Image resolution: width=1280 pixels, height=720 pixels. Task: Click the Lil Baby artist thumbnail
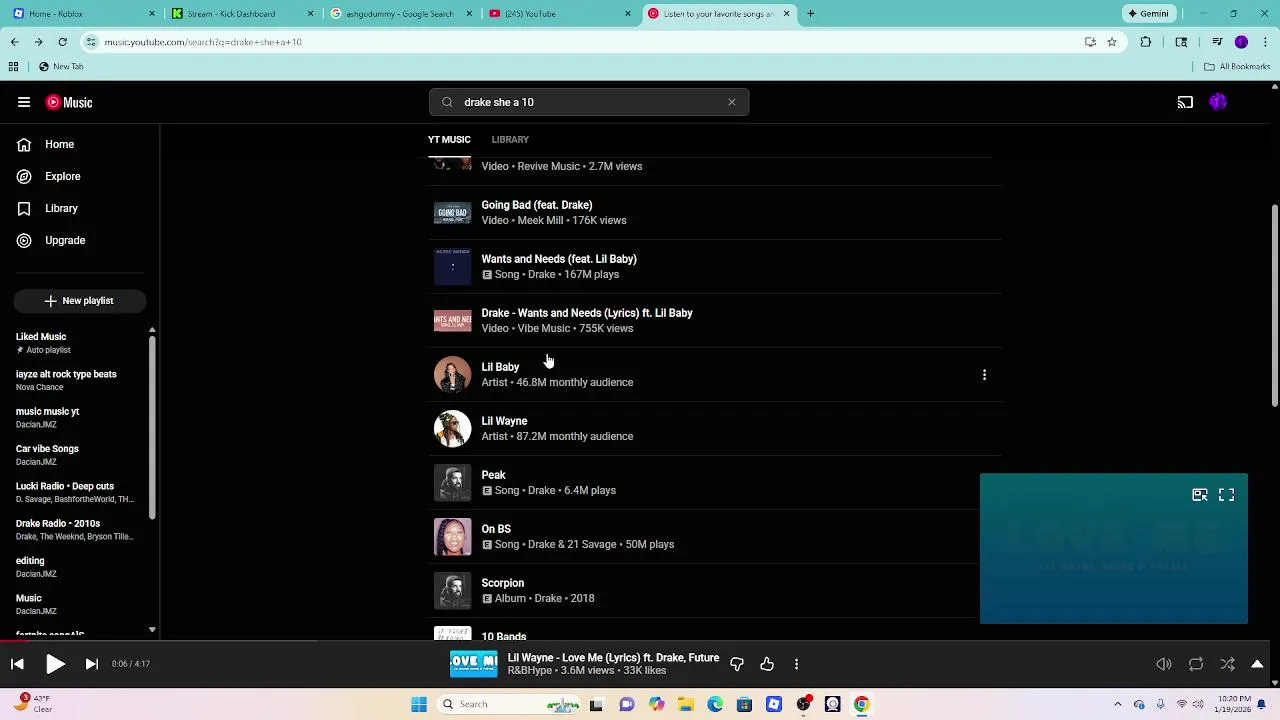[452, 374]
